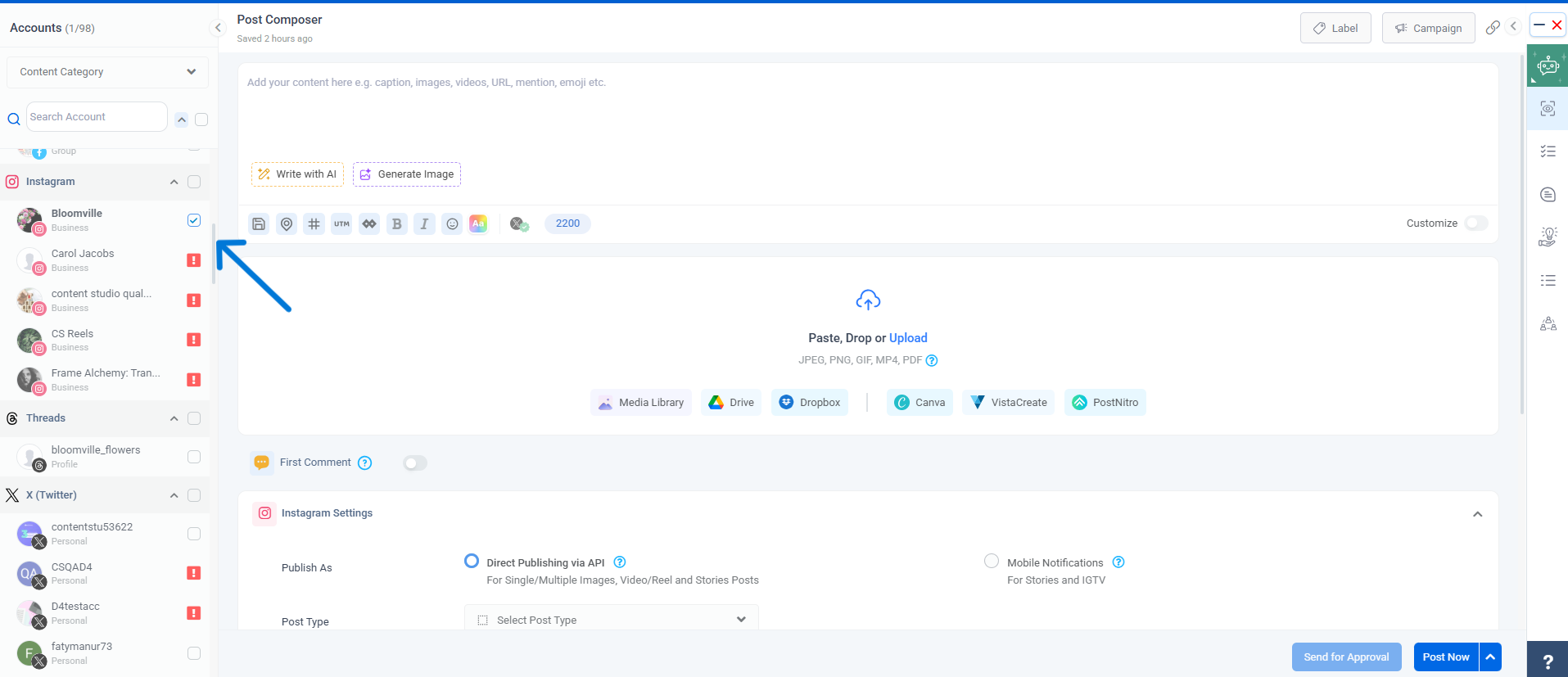Open the comments icon in right sidebar
Viewport: 1568px width, 677px height.
pyautogui.click(x=1548, y=195)
